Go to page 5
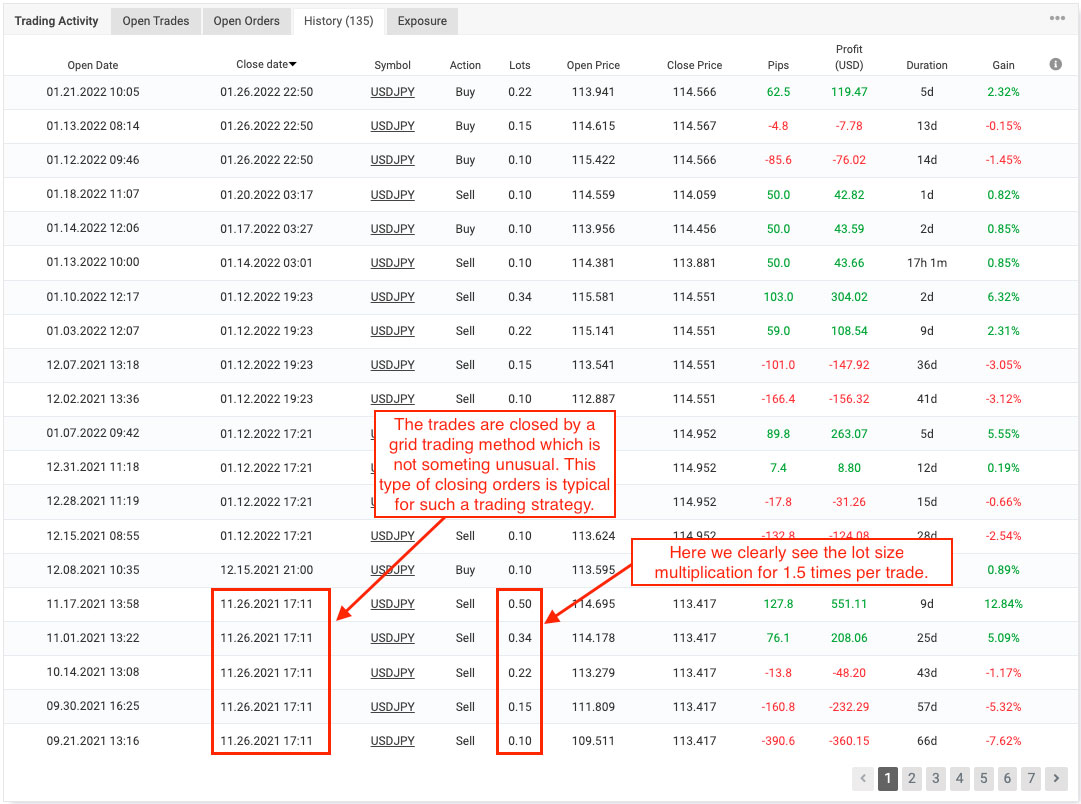This screenshot has width=1081, height=804. click(983, 778)
